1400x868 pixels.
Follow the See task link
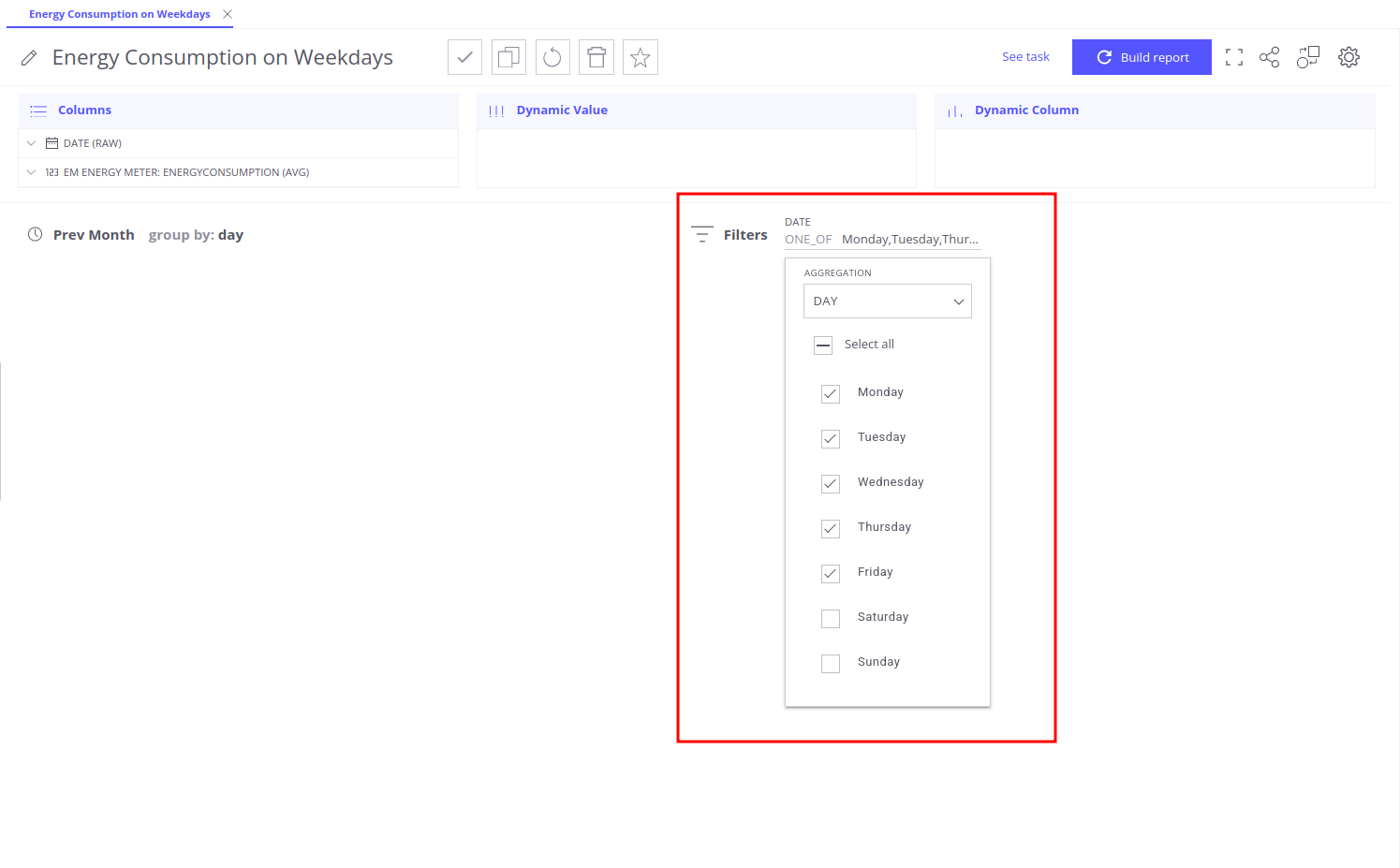(x=1025, y=57)
